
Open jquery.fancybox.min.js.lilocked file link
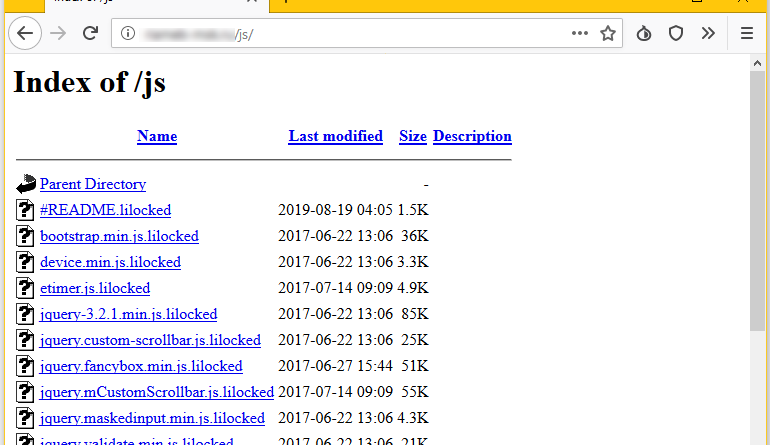141,366
